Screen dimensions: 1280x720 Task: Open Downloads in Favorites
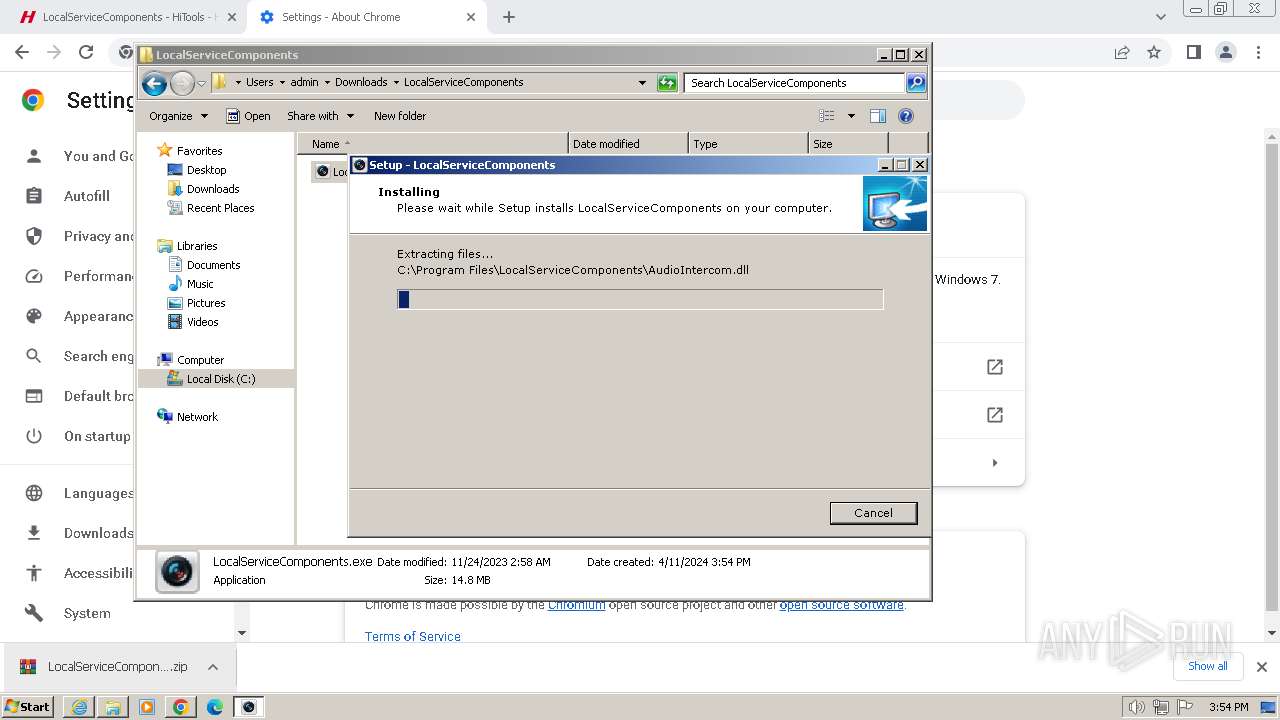(213, 189)
